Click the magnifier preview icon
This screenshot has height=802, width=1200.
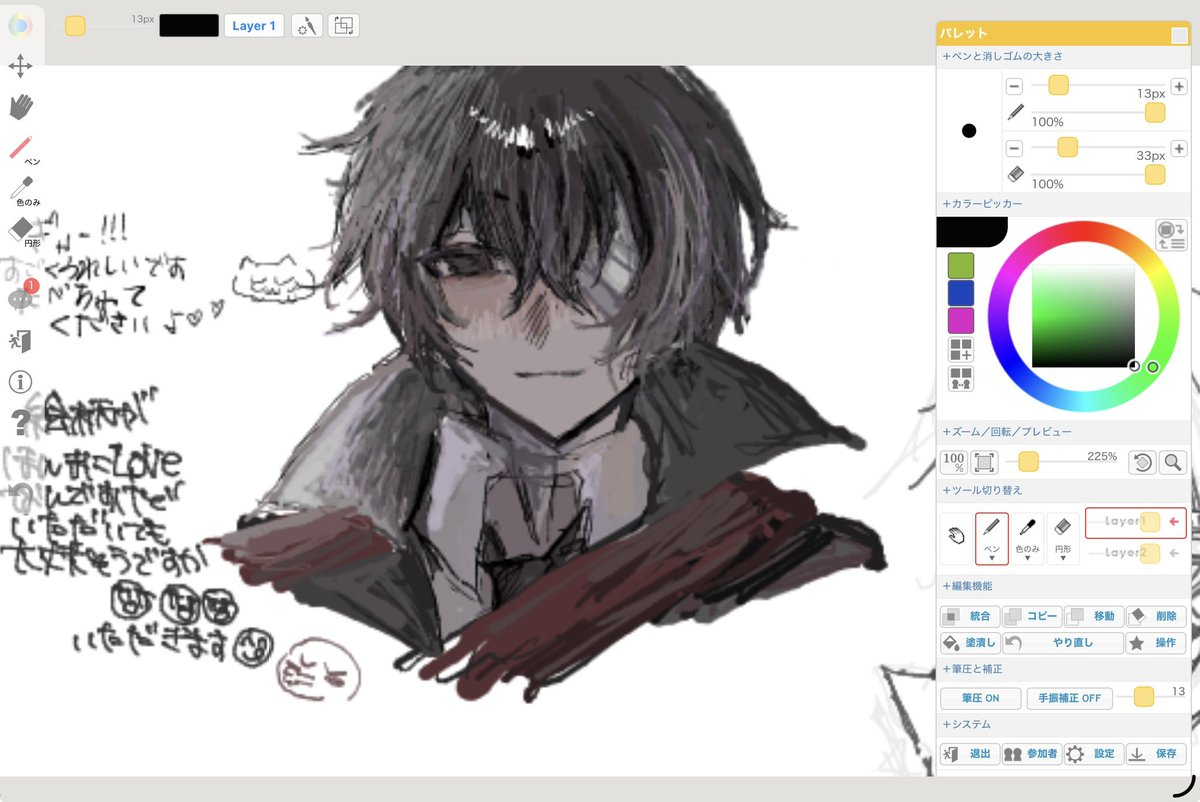1172,462
